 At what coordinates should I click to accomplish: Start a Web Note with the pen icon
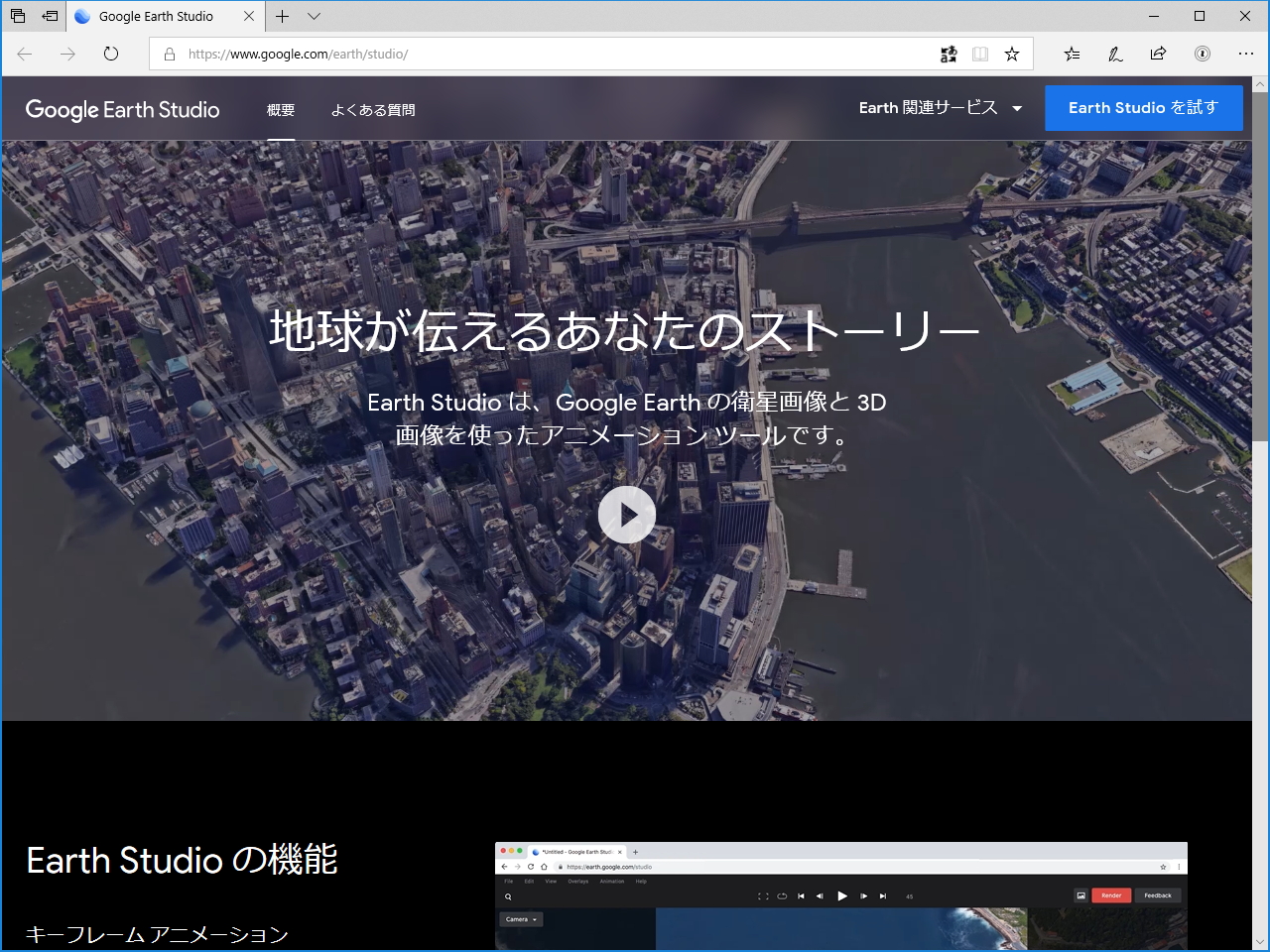[x=1114, y=55]
